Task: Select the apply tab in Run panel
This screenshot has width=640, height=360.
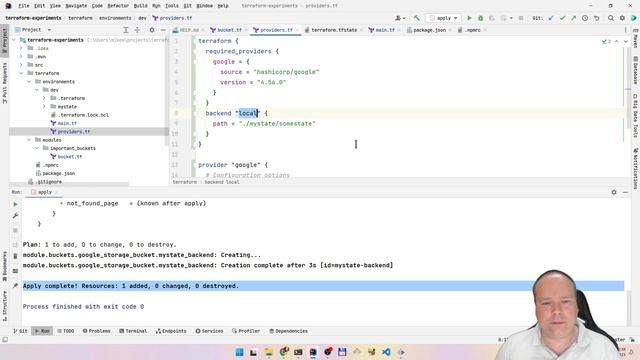Action: tap(44, 192)
